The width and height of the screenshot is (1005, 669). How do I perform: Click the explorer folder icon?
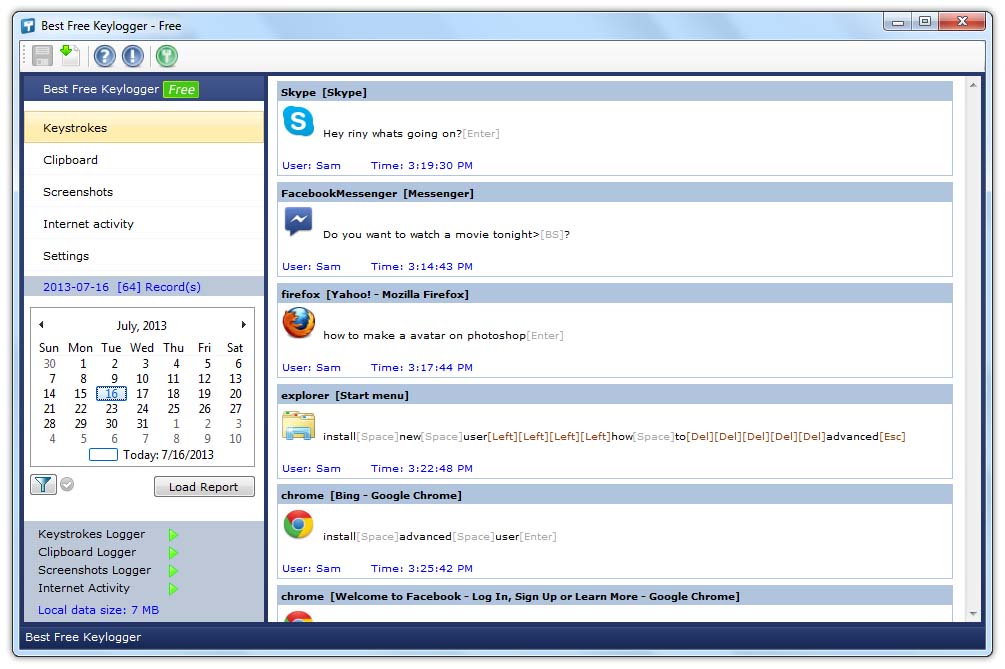click(299, 425)
